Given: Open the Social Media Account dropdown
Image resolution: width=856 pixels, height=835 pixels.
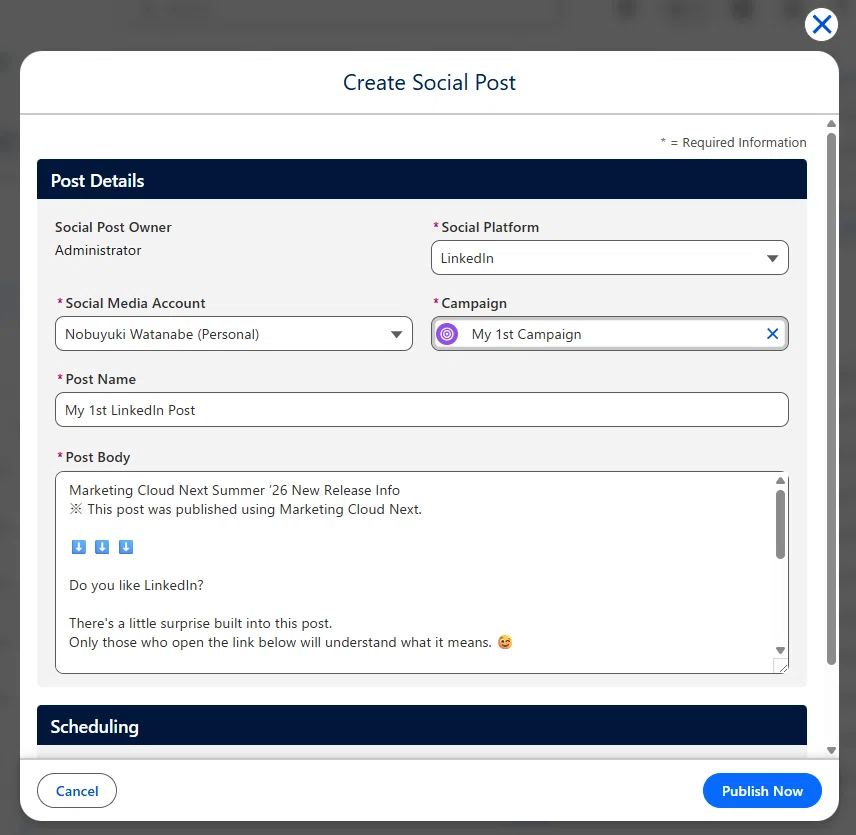Looking at the screenshot, I should [x=234, y=333].
